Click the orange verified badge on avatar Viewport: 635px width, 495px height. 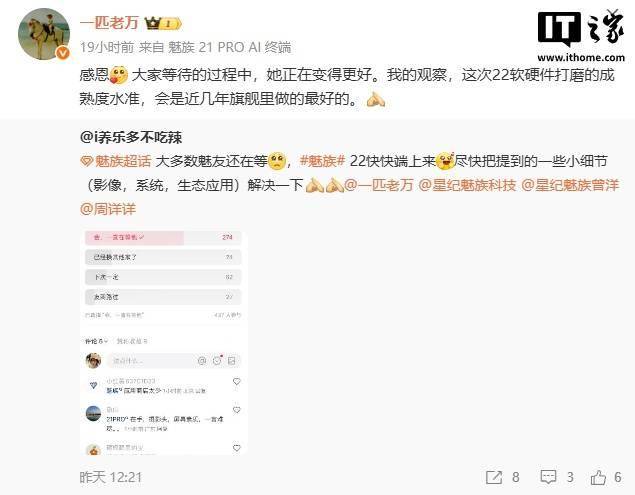point(63,53)
